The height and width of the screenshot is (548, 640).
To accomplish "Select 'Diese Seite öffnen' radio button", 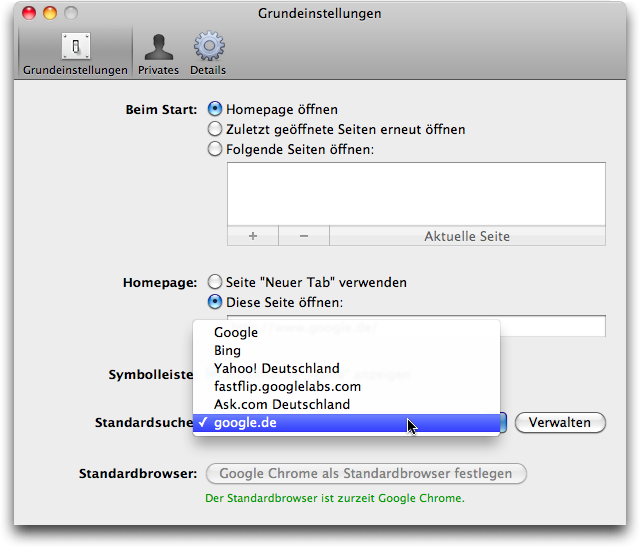I will tap(215, 302).
